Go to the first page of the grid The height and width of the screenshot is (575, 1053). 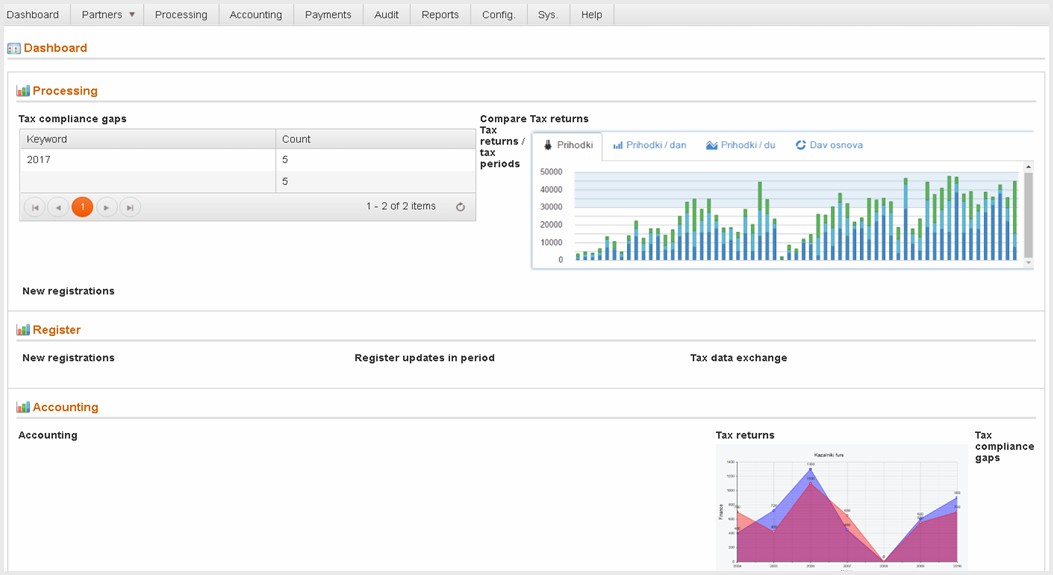click(35, 207)
